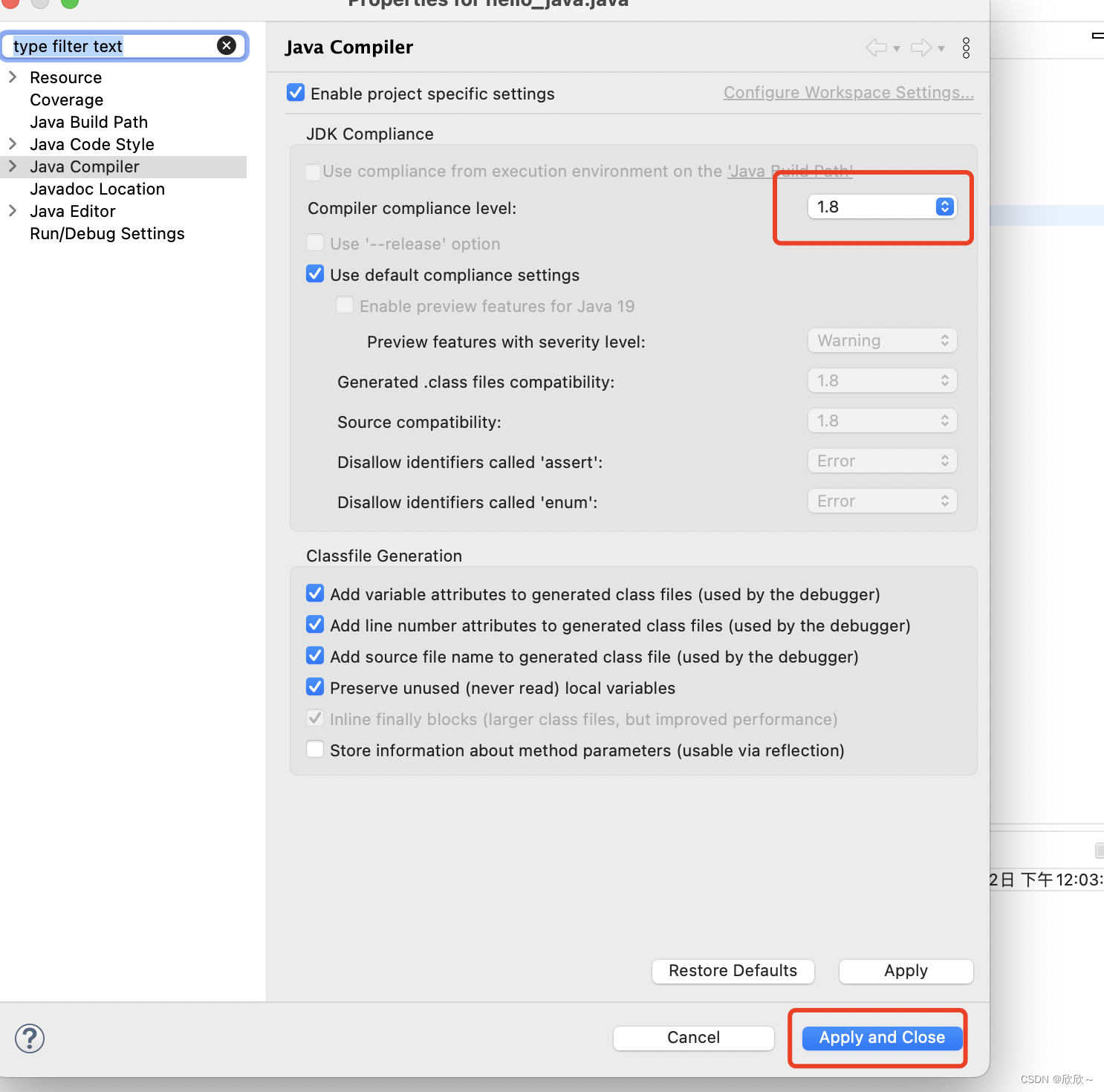
Task: Expand the Java Compiler tree node
Action: (x=13, y=166)
